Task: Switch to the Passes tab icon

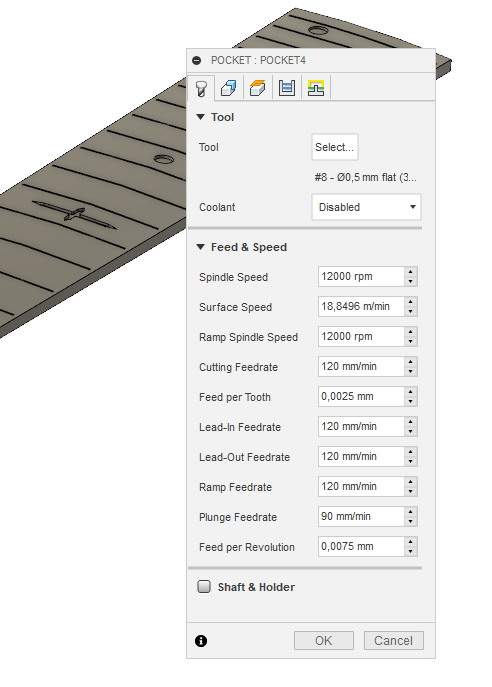Action: pos(287,88)
